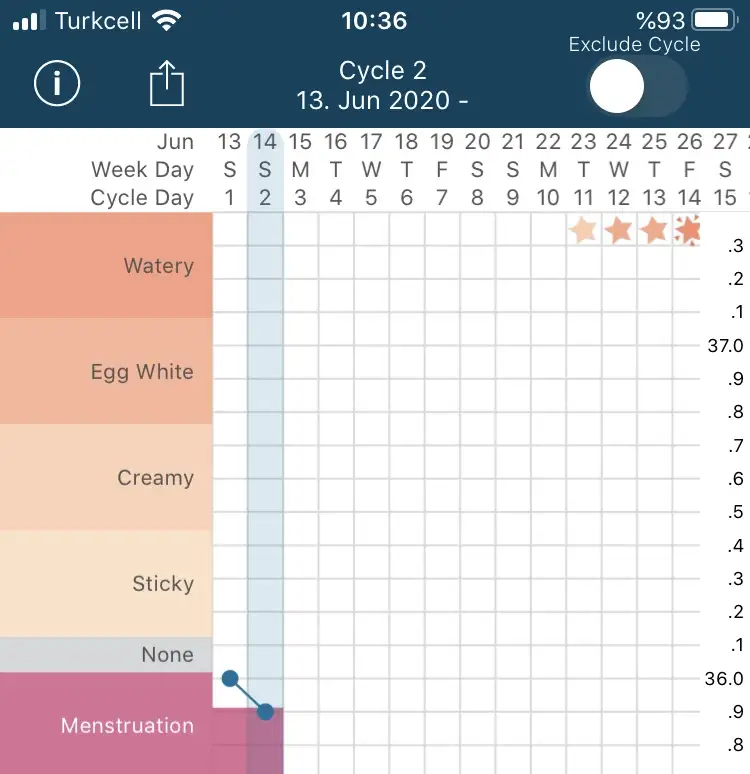Screen dimensions: 750x774
Task: Tap the 37.0 temperature axis label
Action: point(725,346)
